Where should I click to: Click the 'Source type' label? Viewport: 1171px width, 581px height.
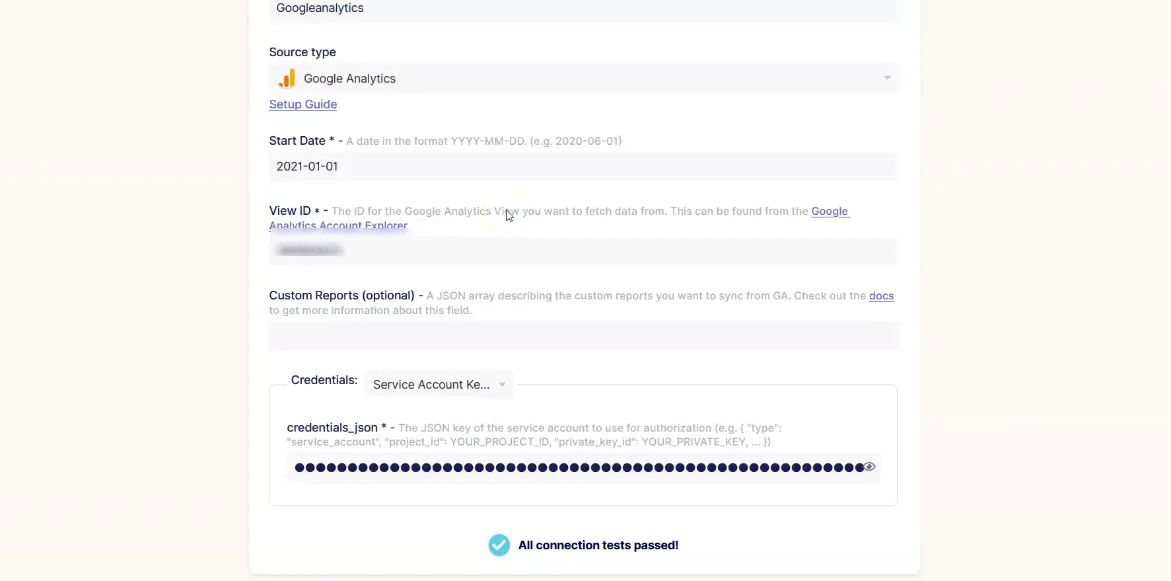coord(302,52)
